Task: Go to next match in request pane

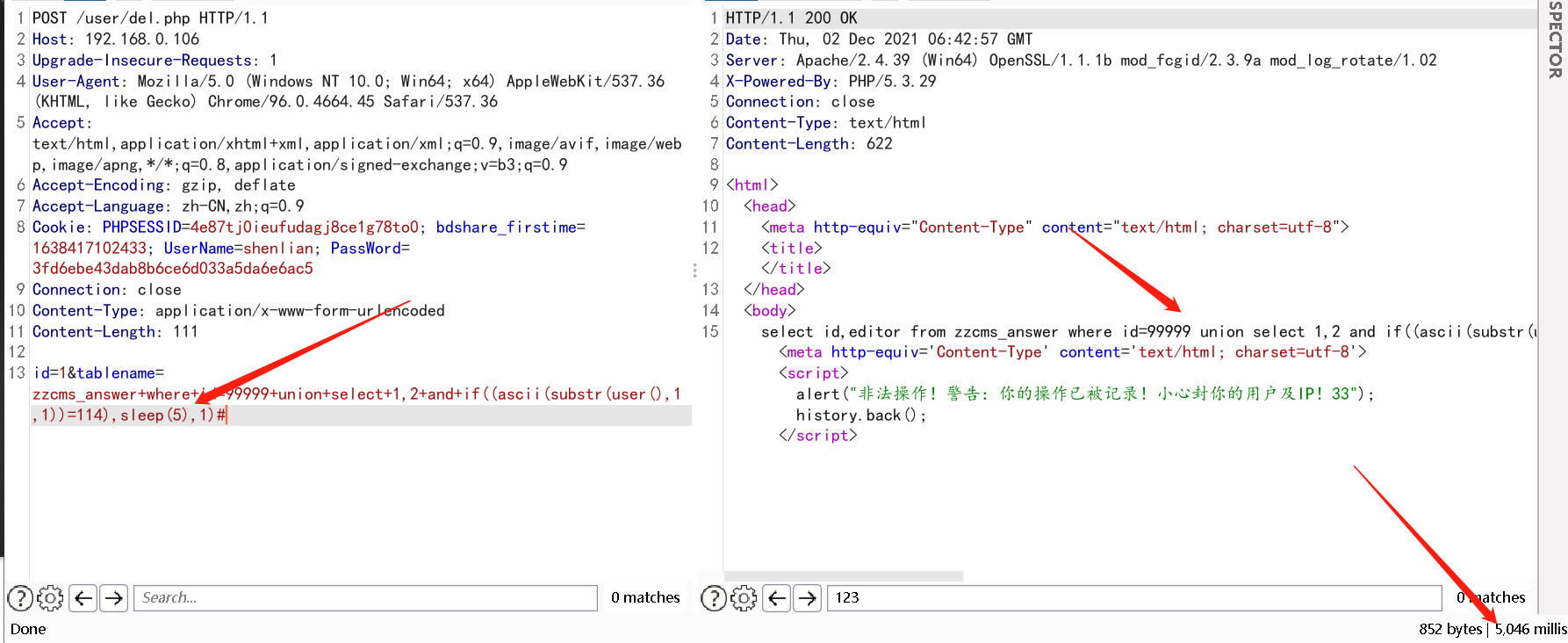Action: 114,598
